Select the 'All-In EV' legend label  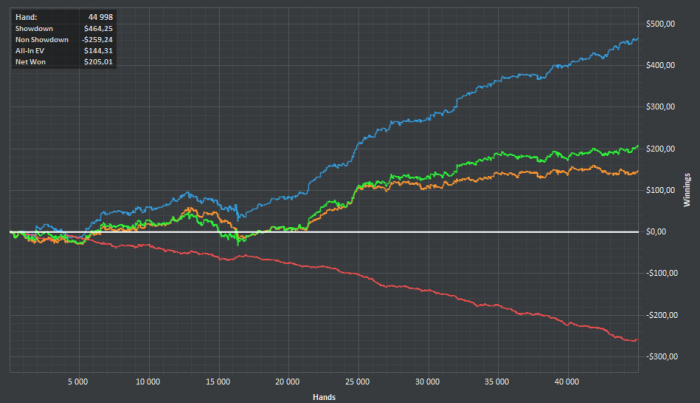tap(30, 51)
